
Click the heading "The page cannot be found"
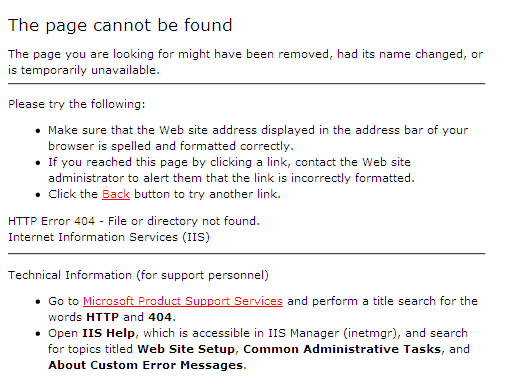(x=120, y=26)
